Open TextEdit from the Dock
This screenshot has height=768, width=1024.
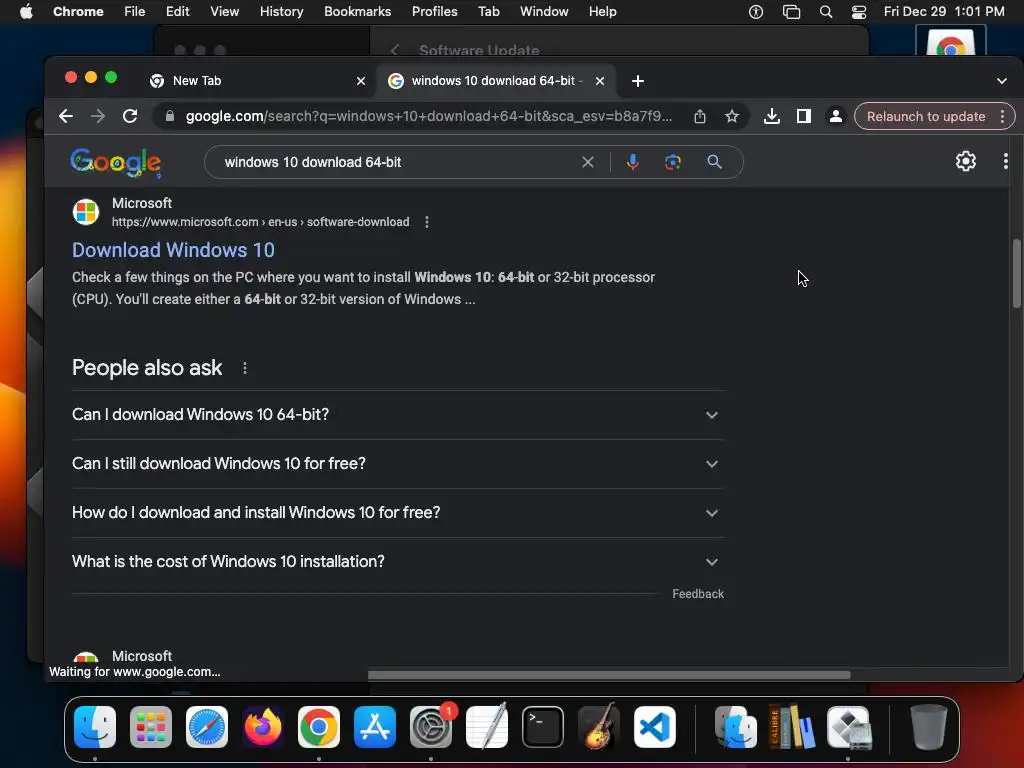(x=487, y=727)
